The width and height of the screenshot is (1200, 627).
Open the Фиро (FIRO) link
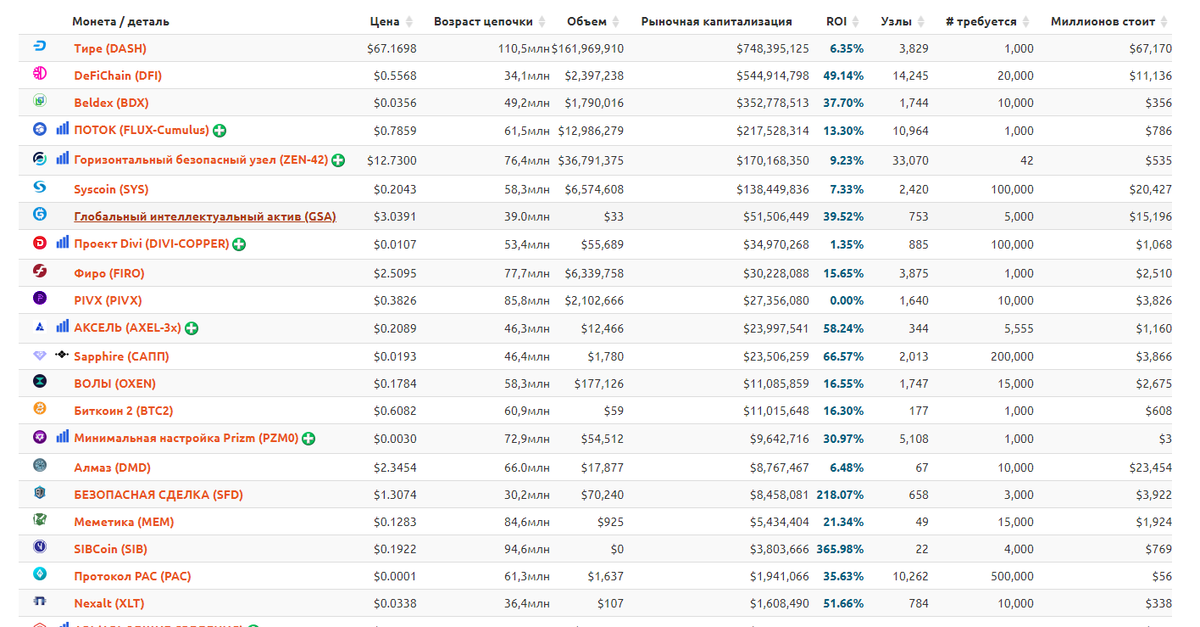pyautogui.click(x=109, y=273)
